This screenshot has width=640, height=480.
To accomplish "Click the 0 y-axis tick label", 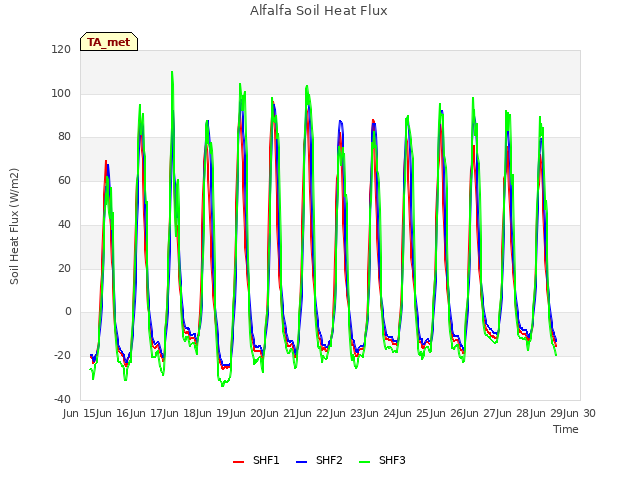I will point(68,312).
